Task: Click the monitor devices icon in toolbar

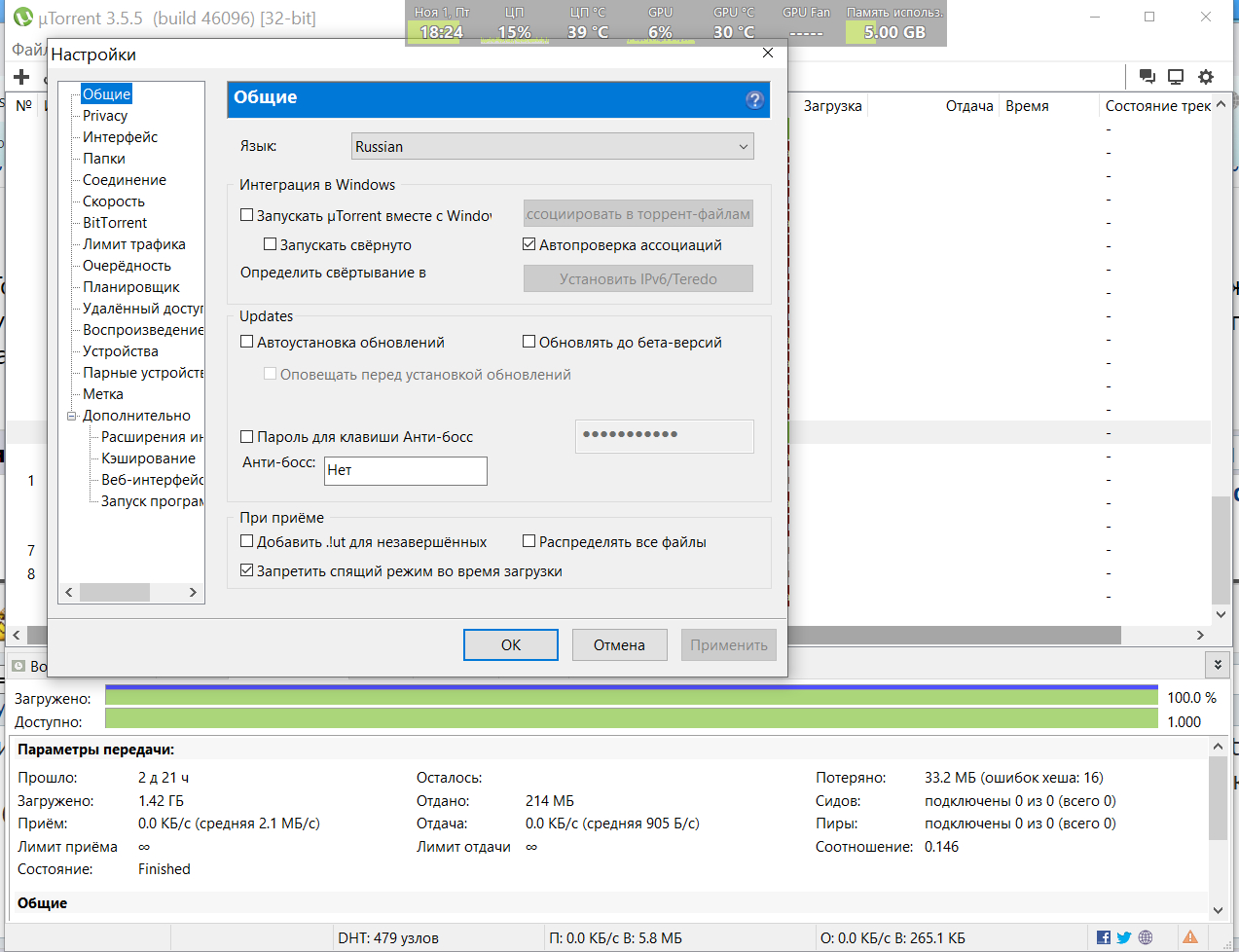Action: click(1176, 77)
